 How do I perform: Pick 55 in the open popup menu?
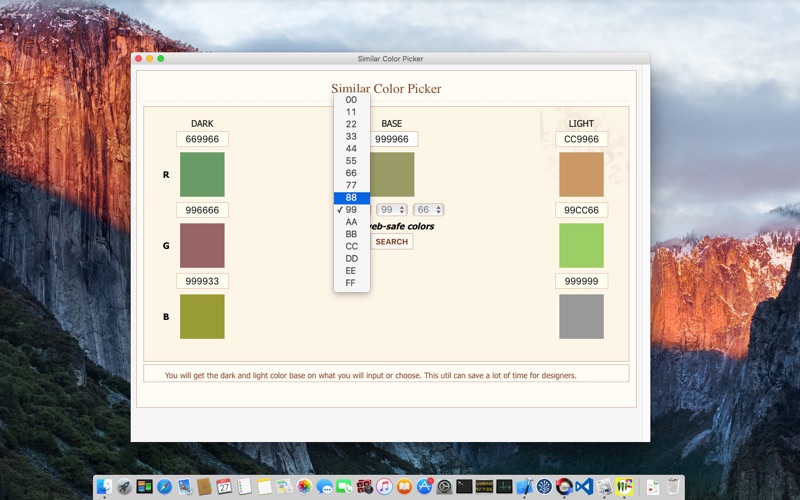[352, 161]
